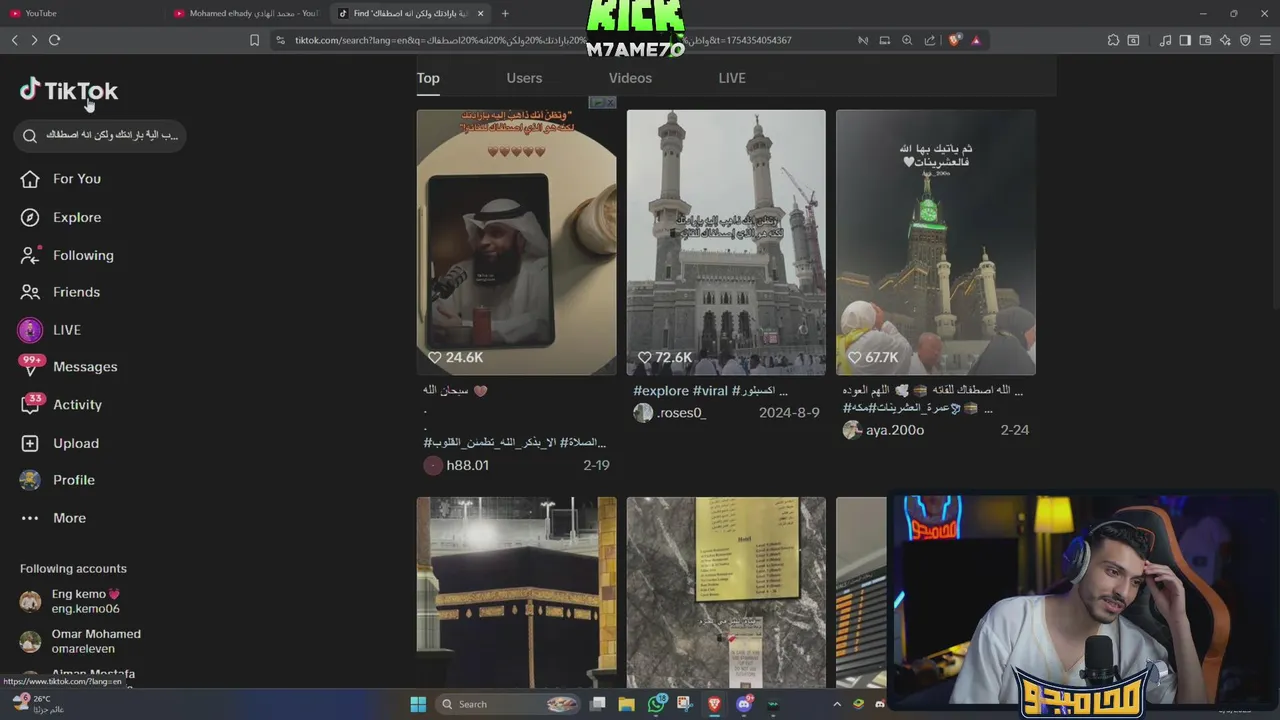Screen dimensions: 1280x720
Task: Switch to the LIVE search tab
Action: [732, 78]
